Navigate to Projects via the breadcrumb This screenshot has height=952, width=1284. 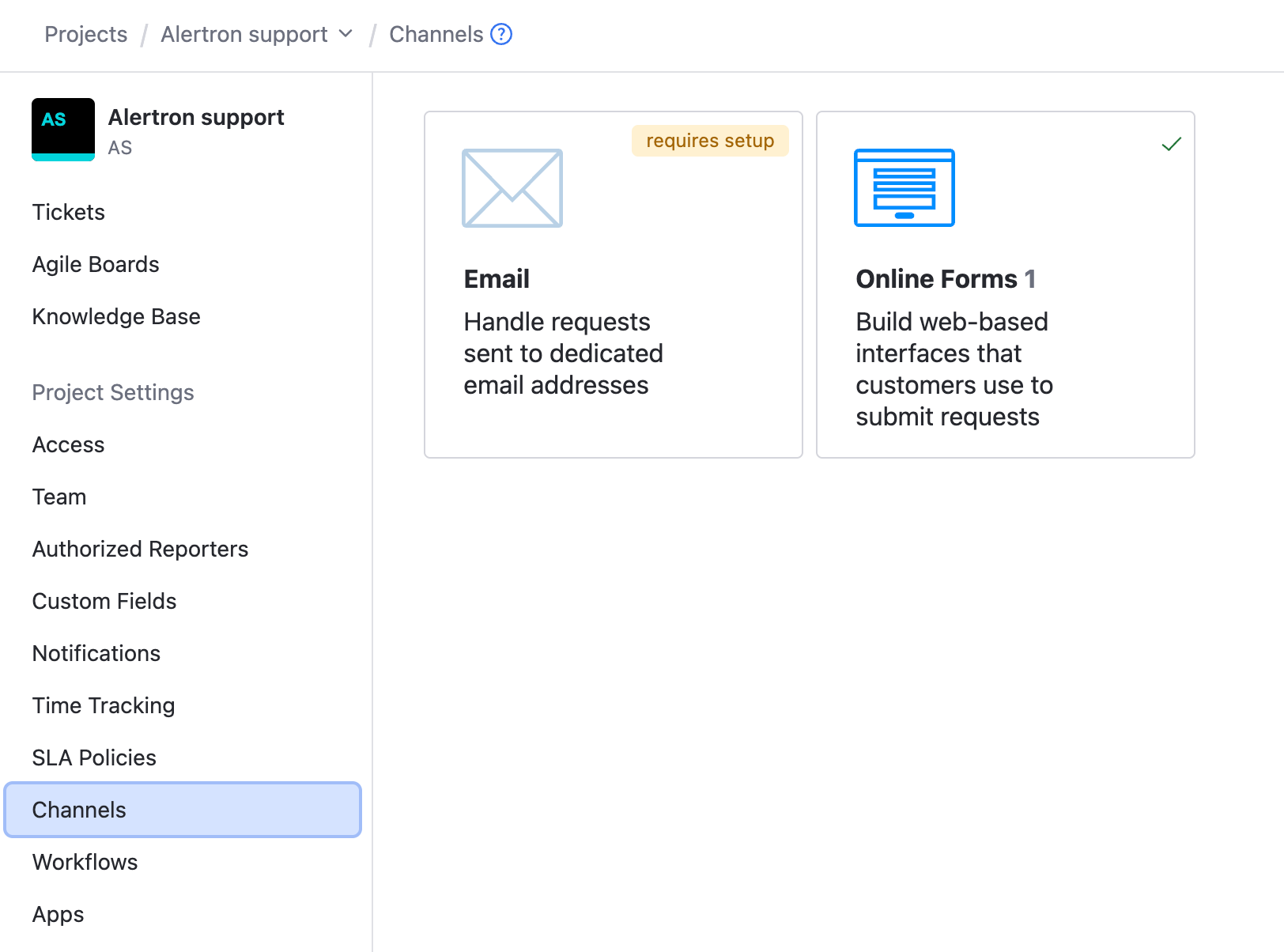pos(86,34)
